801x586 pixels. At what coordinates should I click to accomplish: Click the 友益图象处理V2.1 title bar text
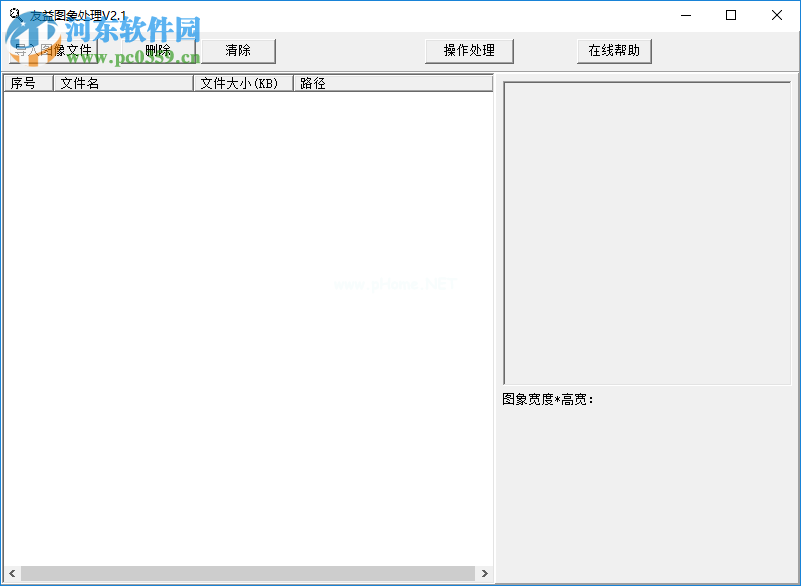point(80,15)
